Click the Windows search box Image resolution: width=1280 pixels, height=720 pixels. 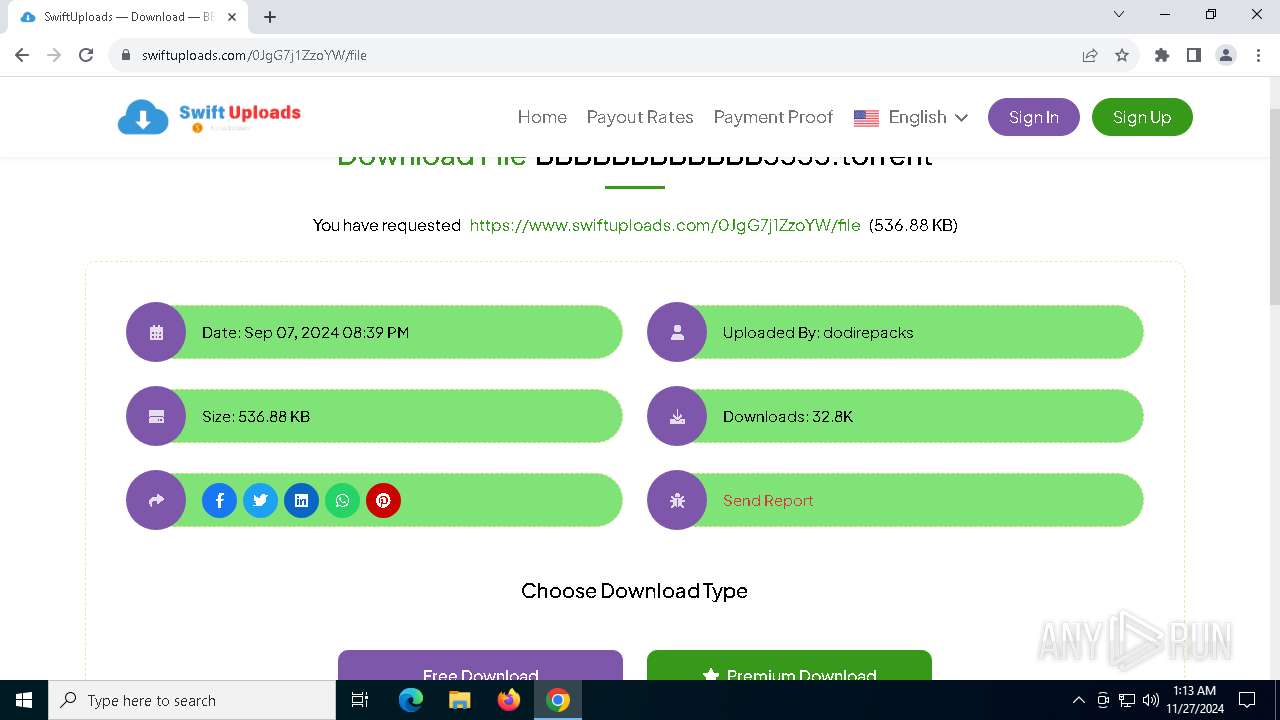point(192,700)
